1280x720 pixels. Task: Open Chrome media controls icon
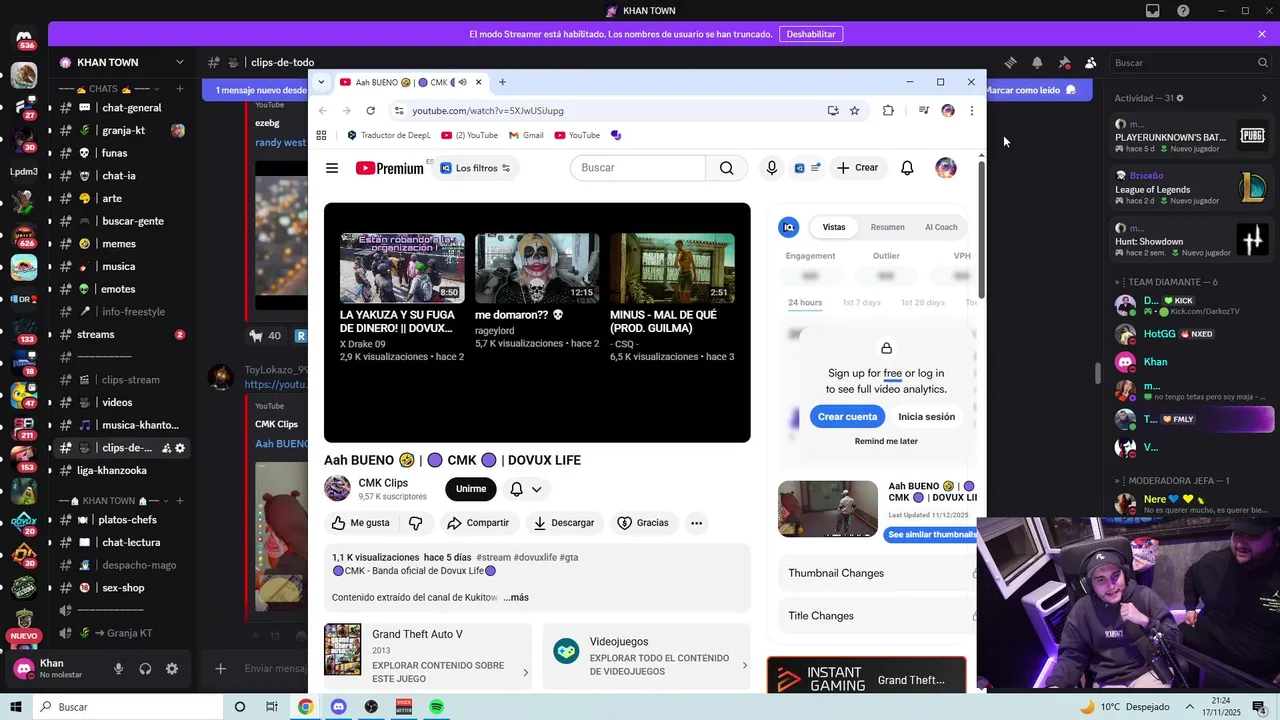pos(923,111)
